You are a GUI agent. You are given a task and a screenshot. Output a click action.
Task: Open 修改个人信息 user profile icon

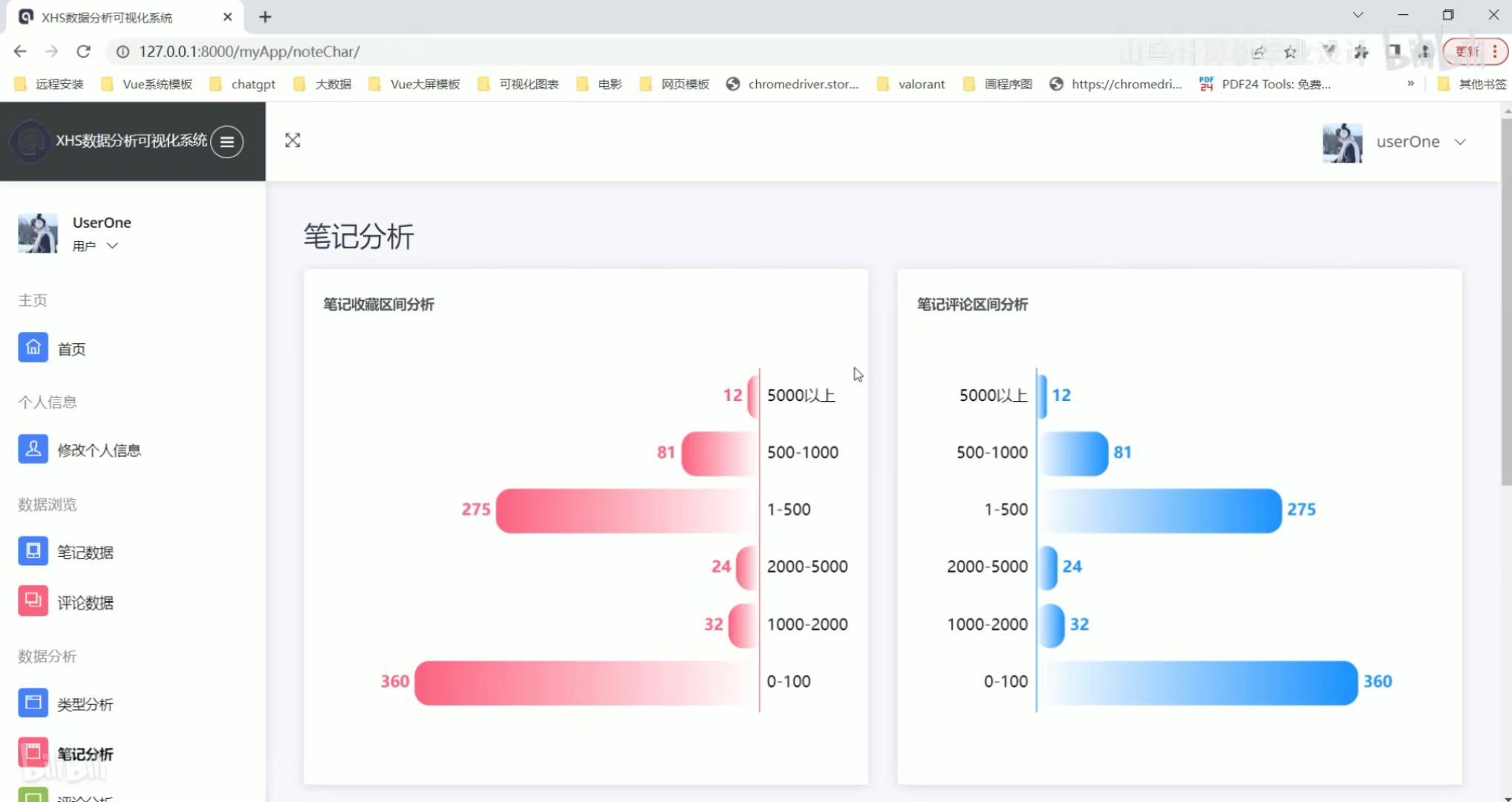coord(33,449)
